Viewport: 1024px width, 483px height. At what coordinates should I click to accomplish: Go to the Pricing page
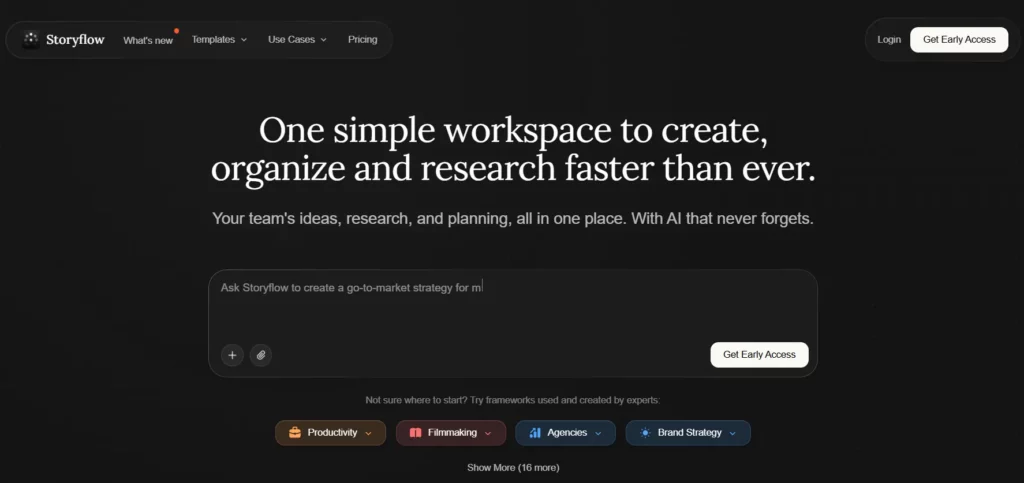(362, 40)
